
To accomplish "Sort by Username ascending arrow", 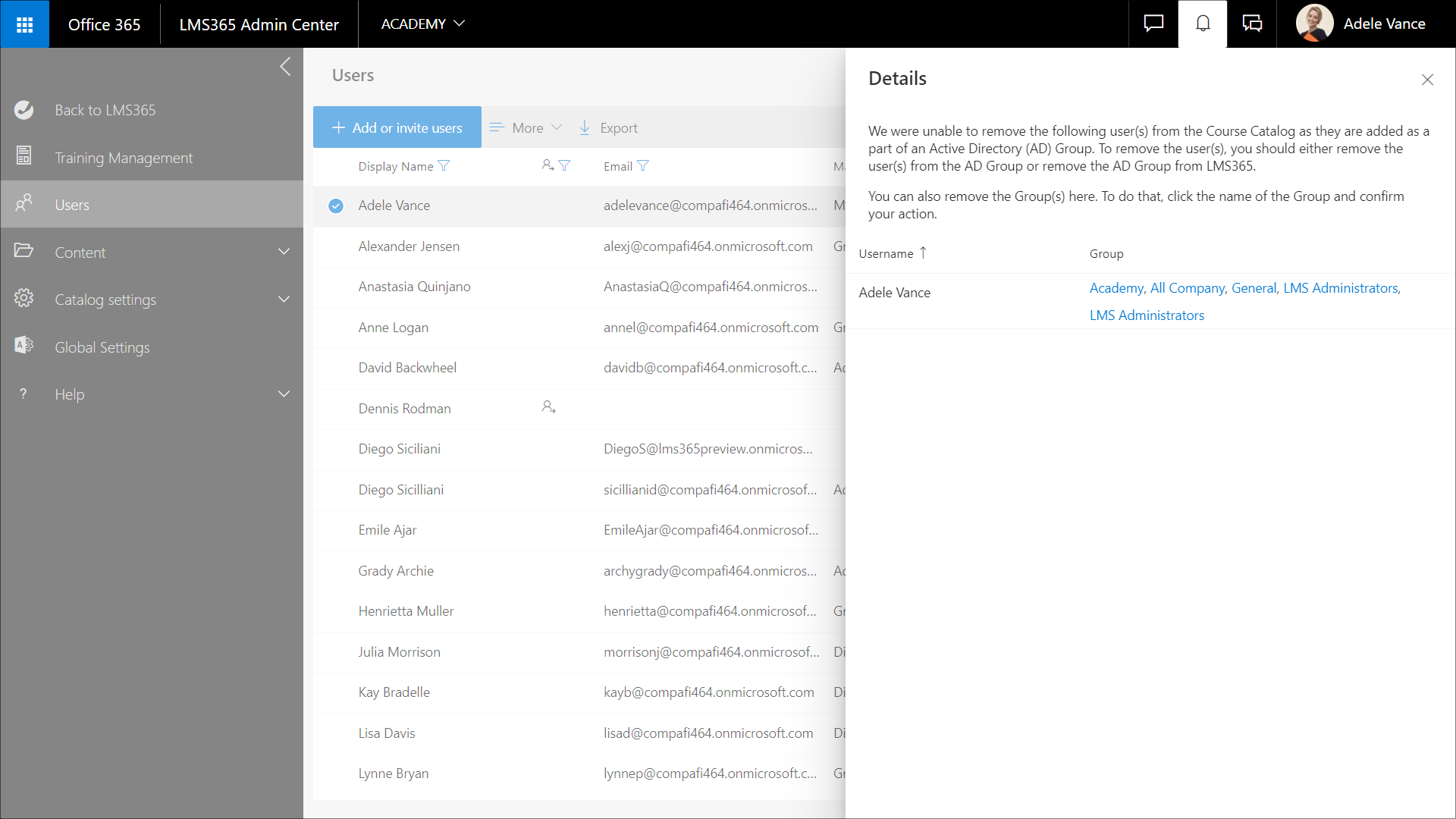I will click(x=923, y=253).
